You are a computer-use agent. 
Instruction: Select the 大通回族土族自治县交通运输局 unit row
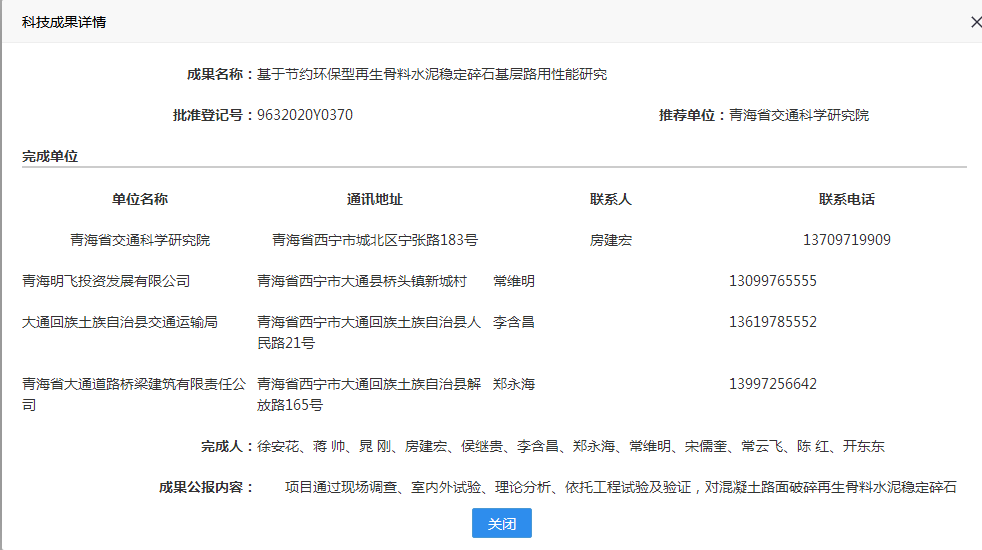click(120, 322)
